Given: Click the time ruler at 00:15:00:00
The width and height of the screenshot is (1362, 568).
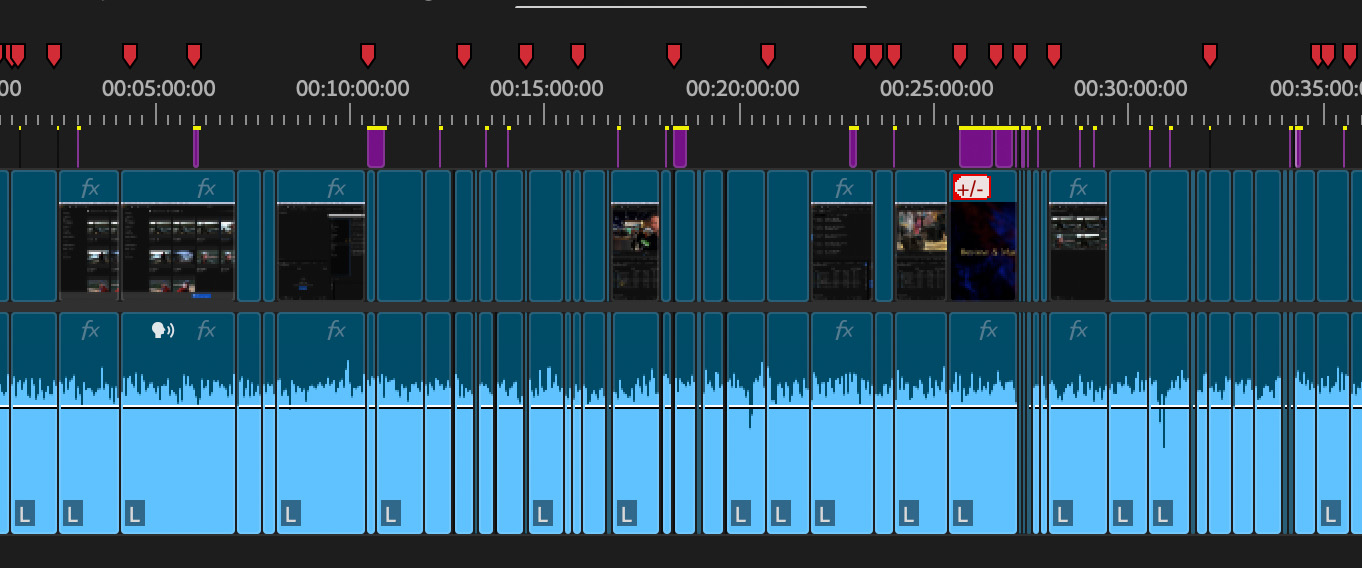Looking at the screenshot, I should tap(546, 110).
